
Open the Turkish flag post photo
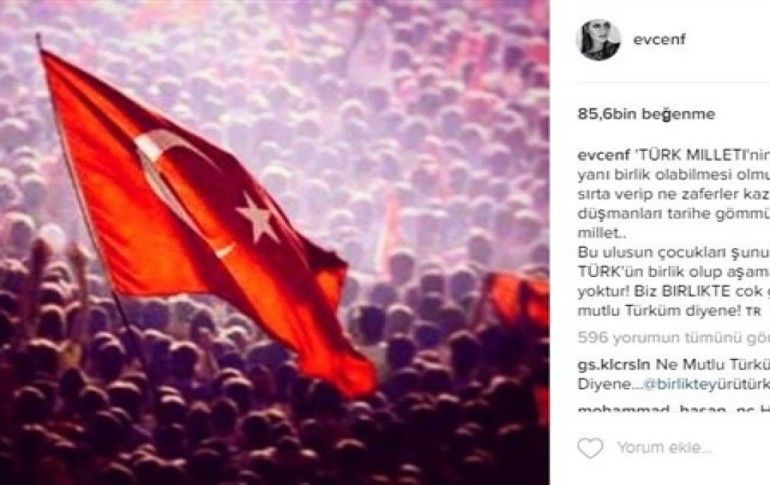[275, 242]
